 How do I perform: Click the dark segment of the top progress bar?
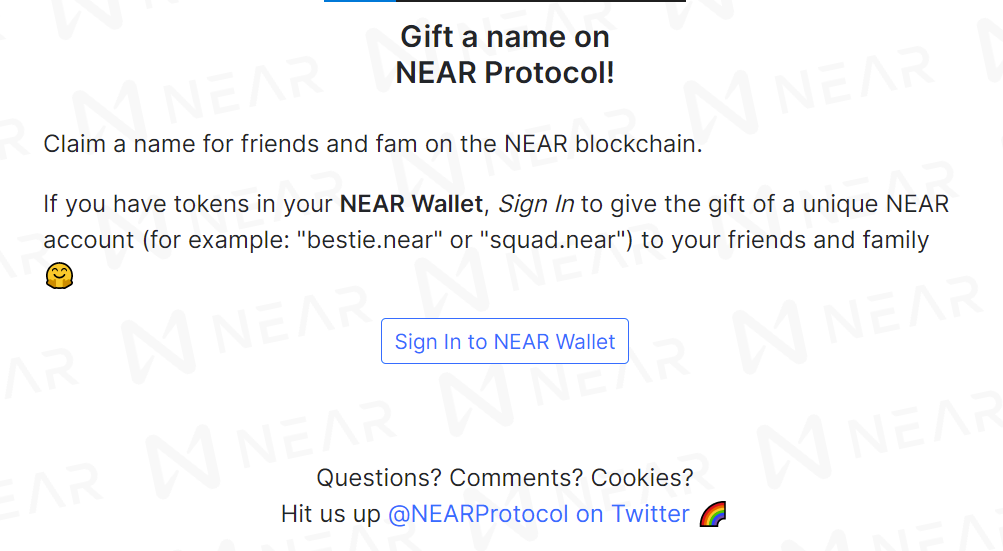click(x=541, y=1)
